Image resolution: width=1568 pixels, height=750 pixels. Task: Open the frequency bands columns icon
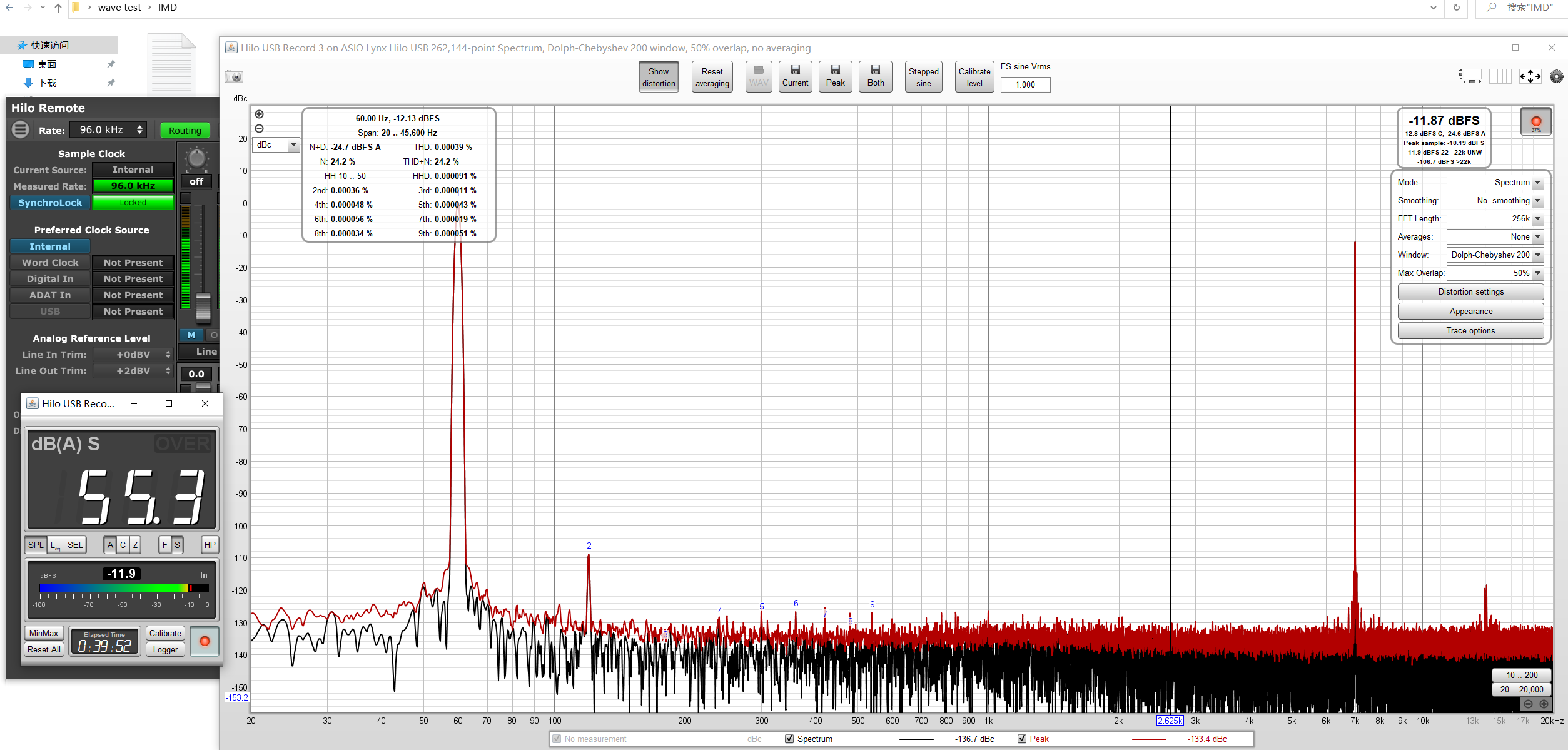click(x=1500, y=76)
